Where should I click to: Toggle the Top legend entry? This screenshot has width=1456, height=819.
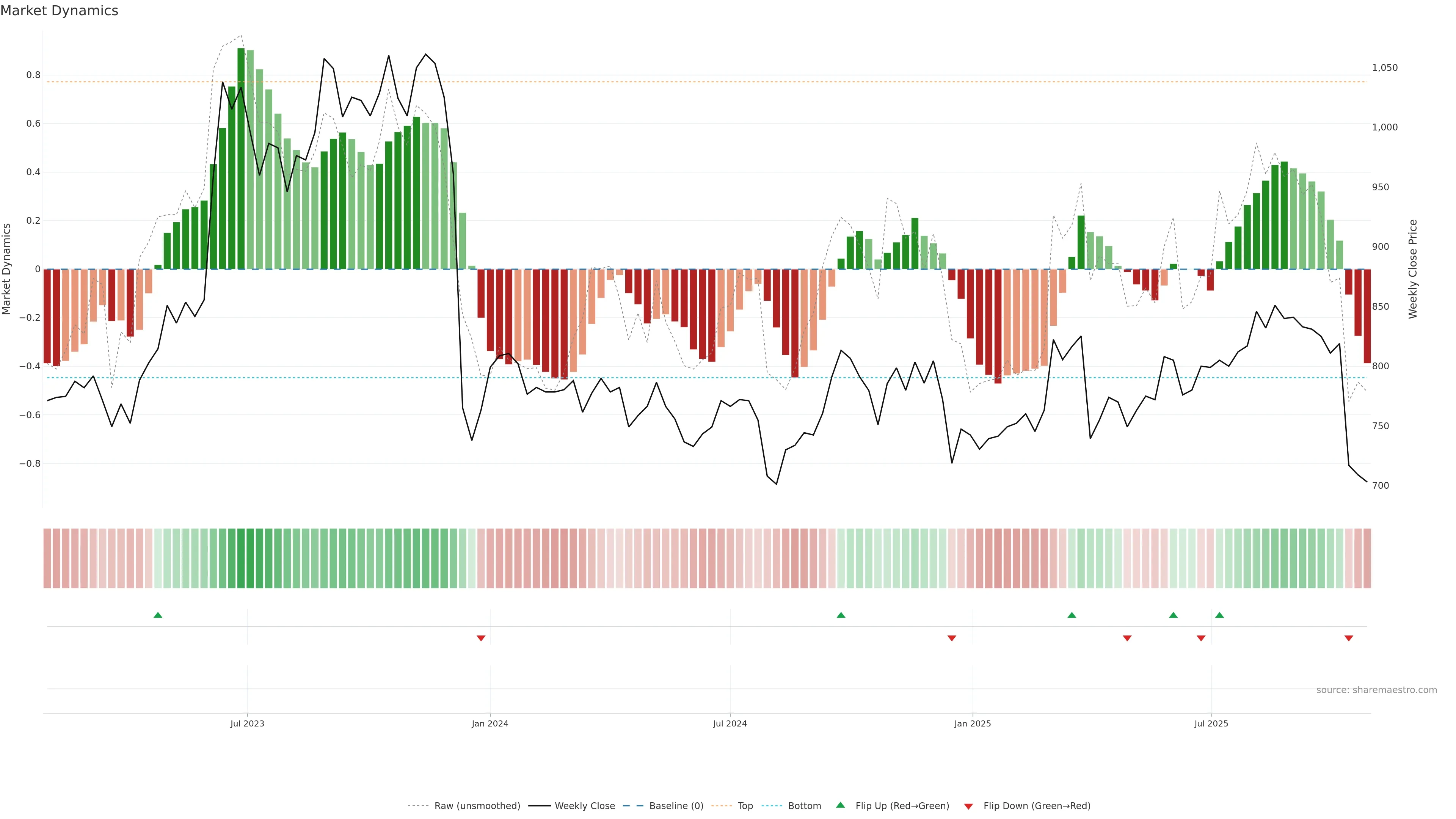click(x=745, y=806)
